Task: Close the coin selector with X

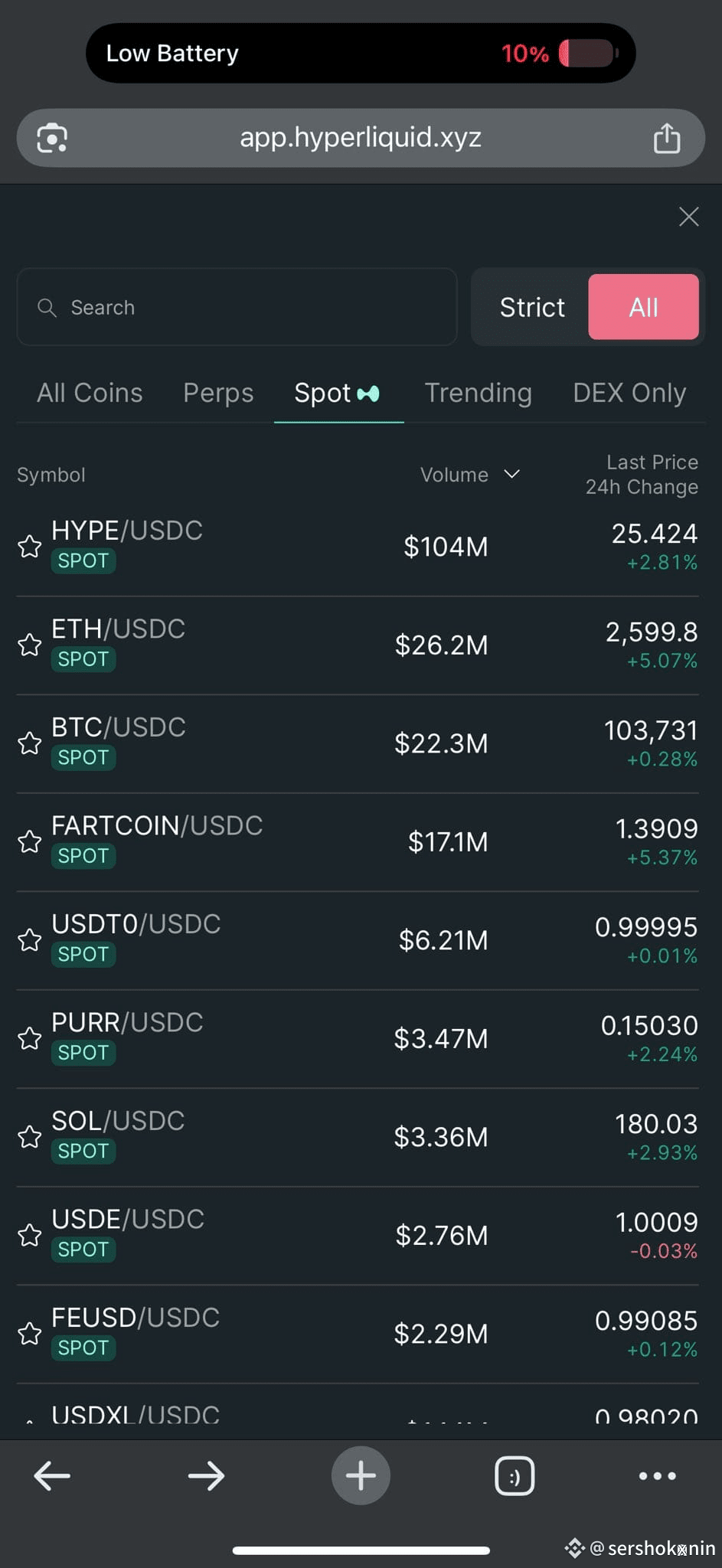Action: (689, 217)
